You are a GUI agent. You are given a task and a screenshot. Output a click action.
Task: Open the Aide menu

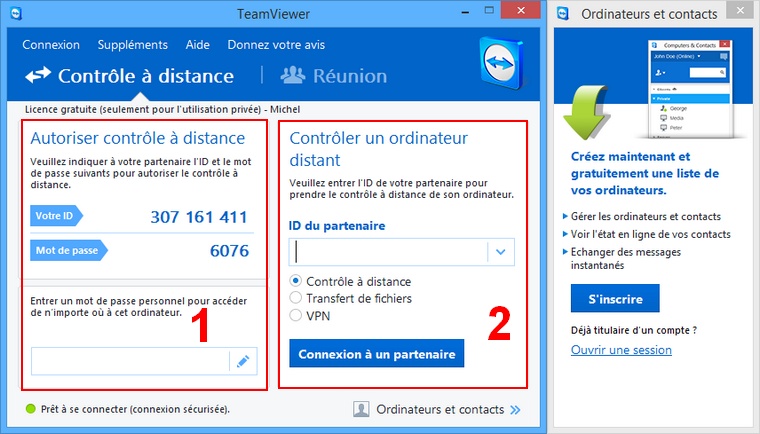pos(198,45)
